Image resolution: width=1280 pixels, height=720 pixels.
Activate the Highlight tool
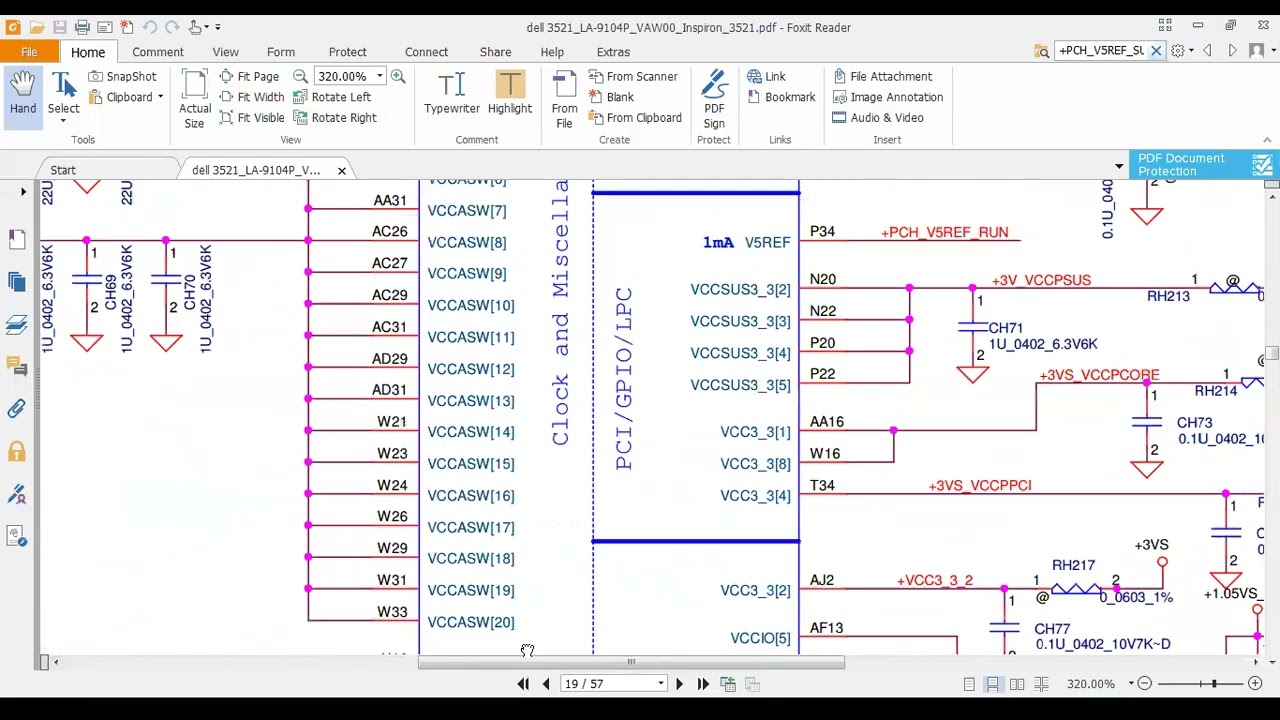(x=510, y=93)
